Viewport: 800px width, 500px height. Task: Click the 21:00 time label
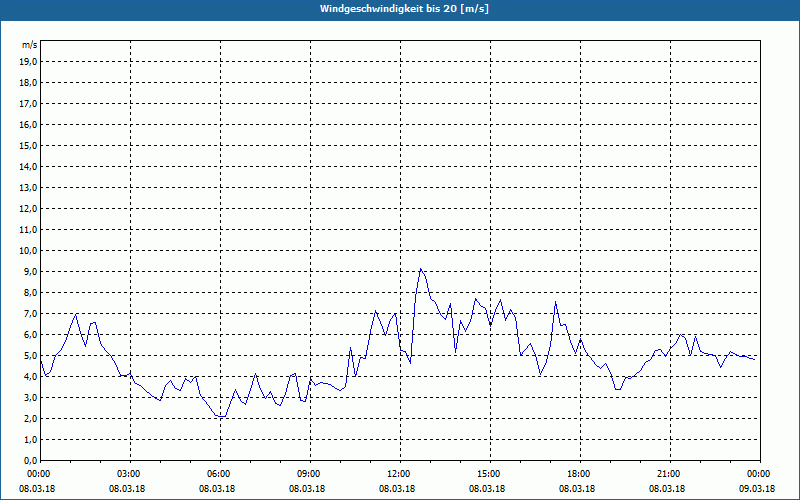(670, 474)
